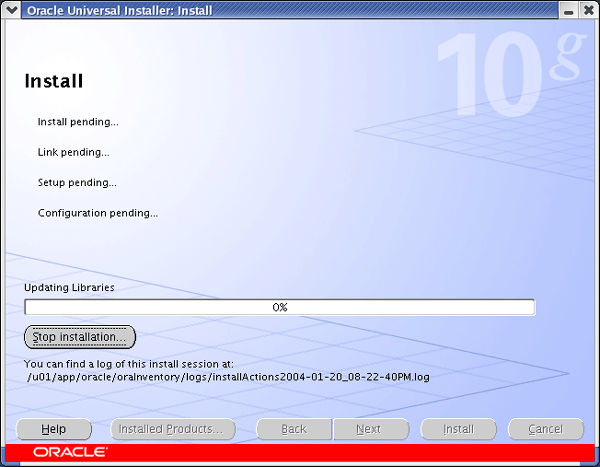
Task: Click the 10g watermark logo
Action: click(x=500, y=75)
